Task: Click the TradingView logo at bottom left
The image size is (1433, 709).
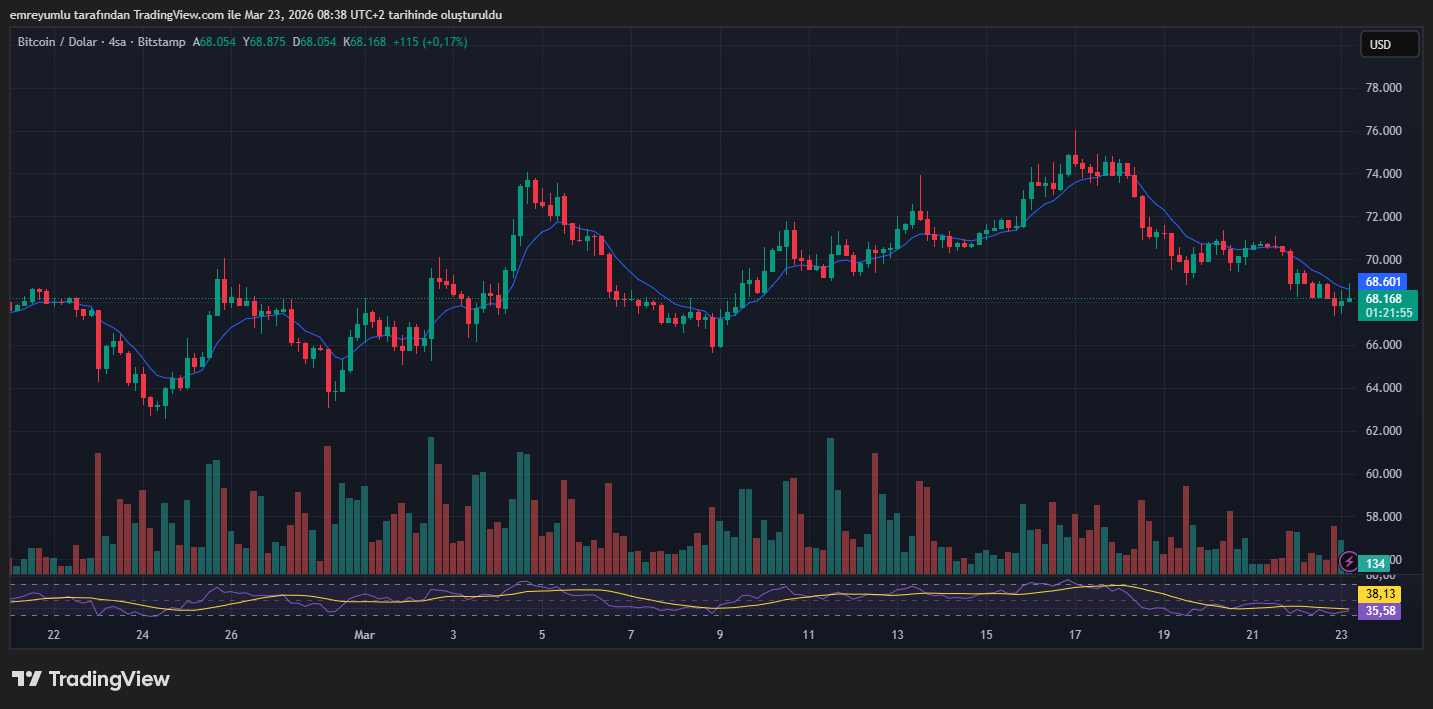Action: 91,679
